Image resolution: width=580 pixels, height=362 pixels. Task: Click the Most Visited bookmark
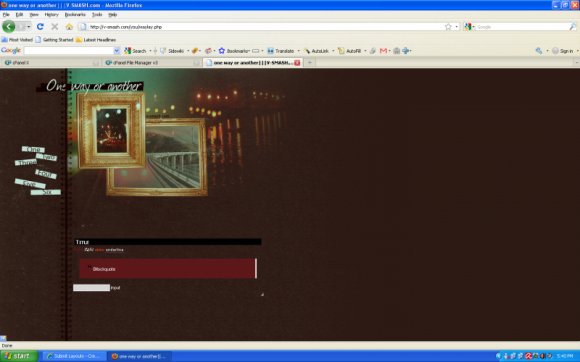(17, 40)
